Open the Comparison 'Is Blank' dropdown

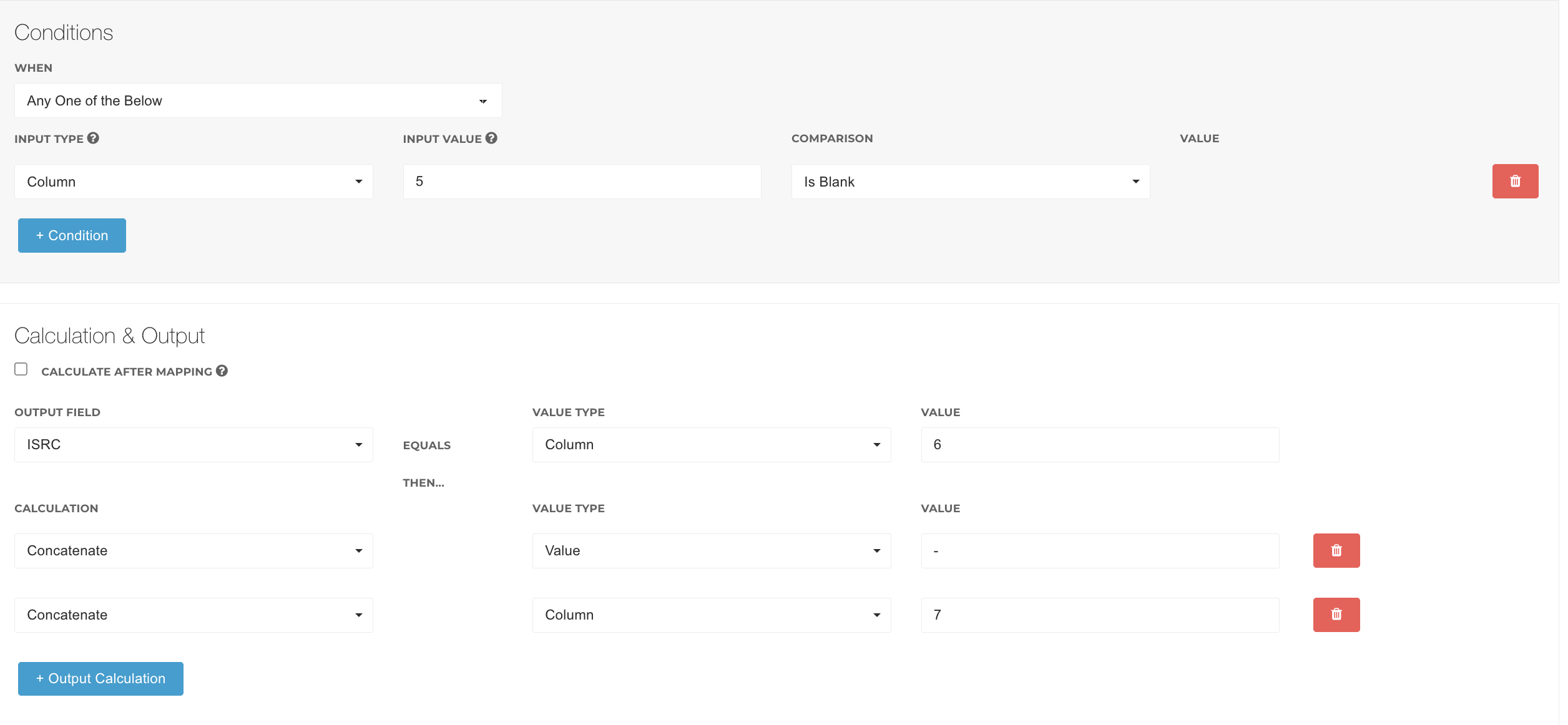coord(970,182)
